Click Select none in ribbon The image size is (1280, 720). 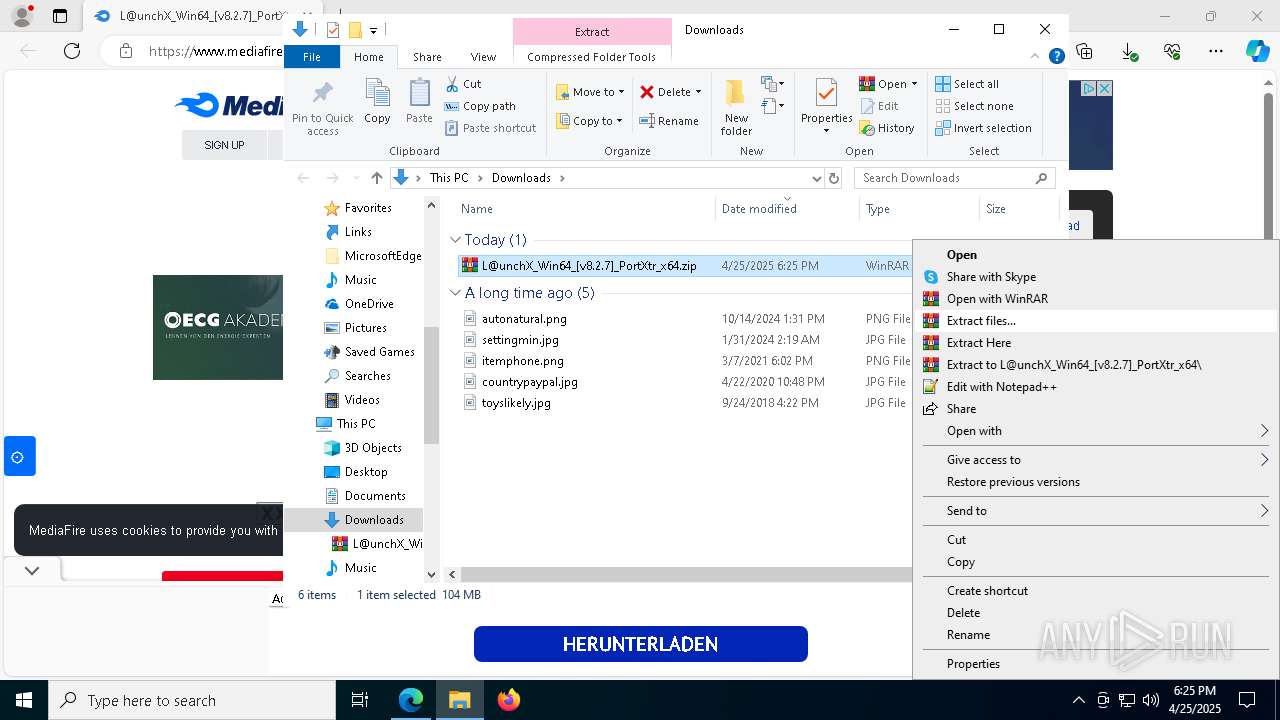(x=974, y=106)
